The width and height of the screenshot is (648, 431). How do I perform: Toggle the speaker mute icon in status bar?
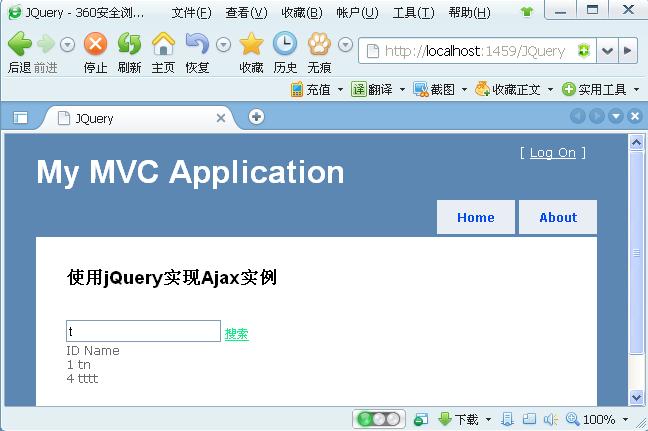coord(550,419)
